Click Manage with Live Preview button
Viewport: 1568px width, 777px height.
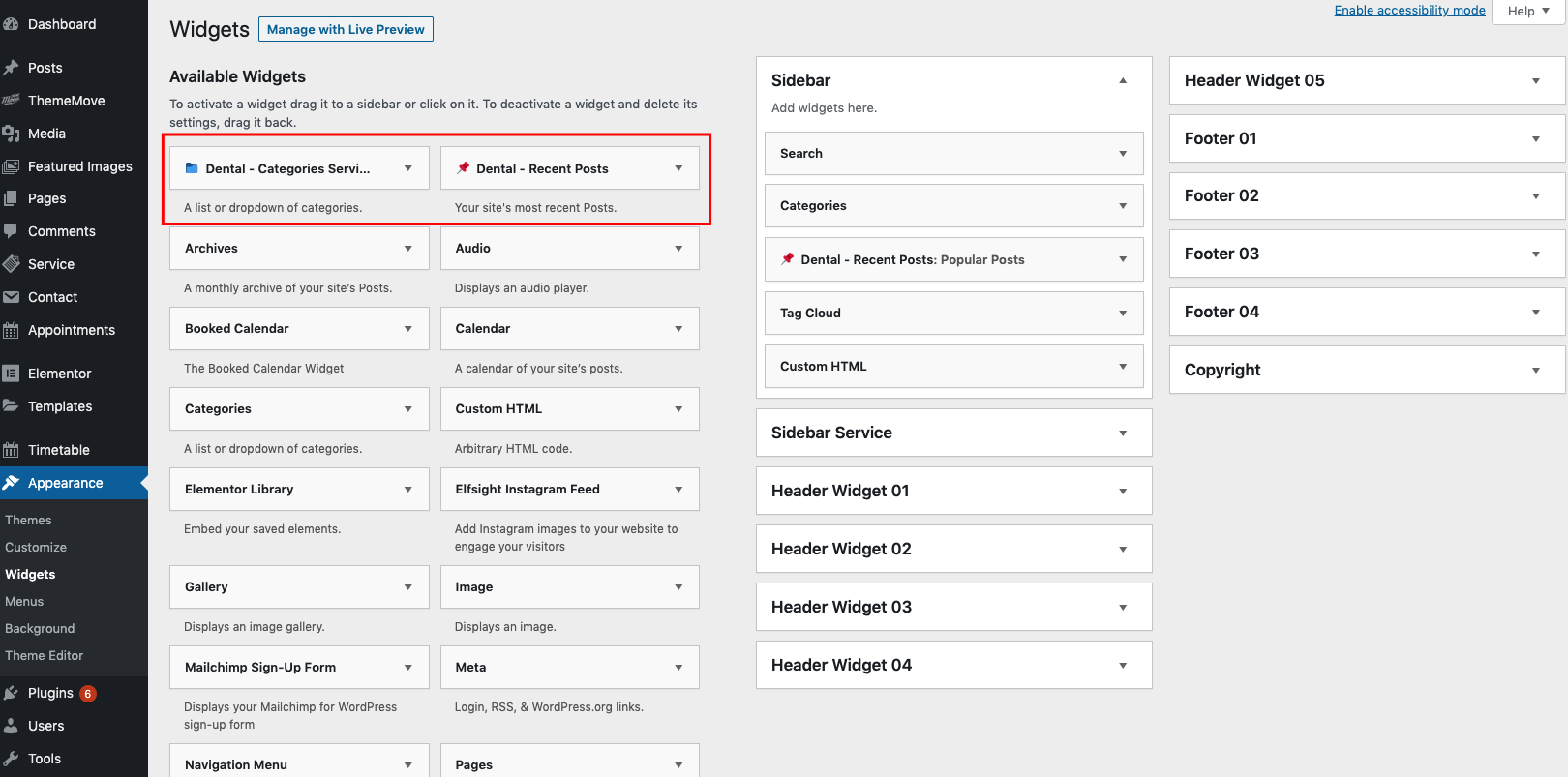pyautogui.click(x=346, y=29)
